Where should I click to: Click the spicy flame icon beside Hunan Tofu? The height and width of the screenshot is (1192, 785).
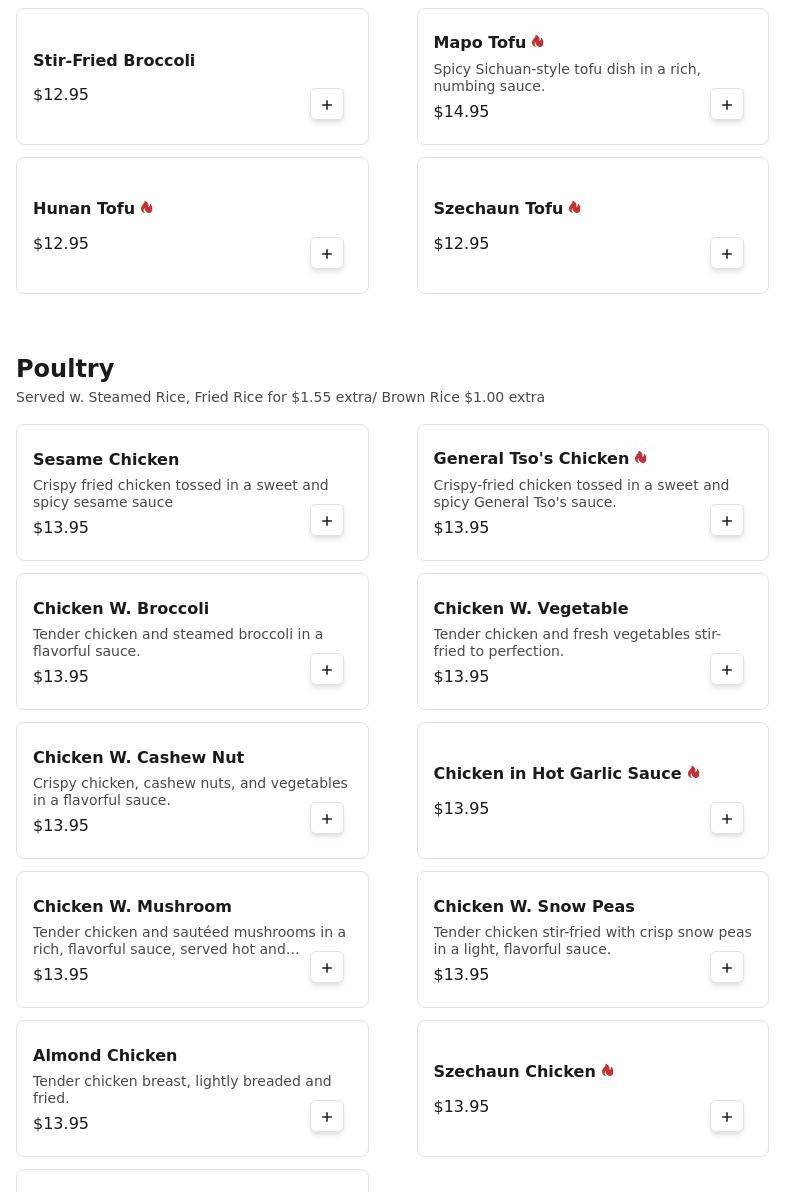pyautogui.click(x=147, y=208)
